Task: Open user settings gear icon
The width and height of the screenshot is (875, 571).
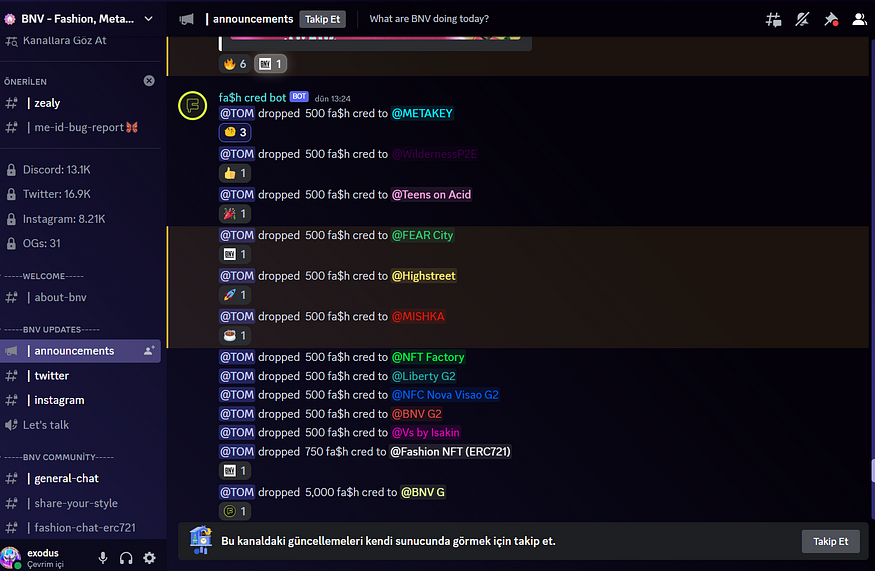Action: point(150,558)
